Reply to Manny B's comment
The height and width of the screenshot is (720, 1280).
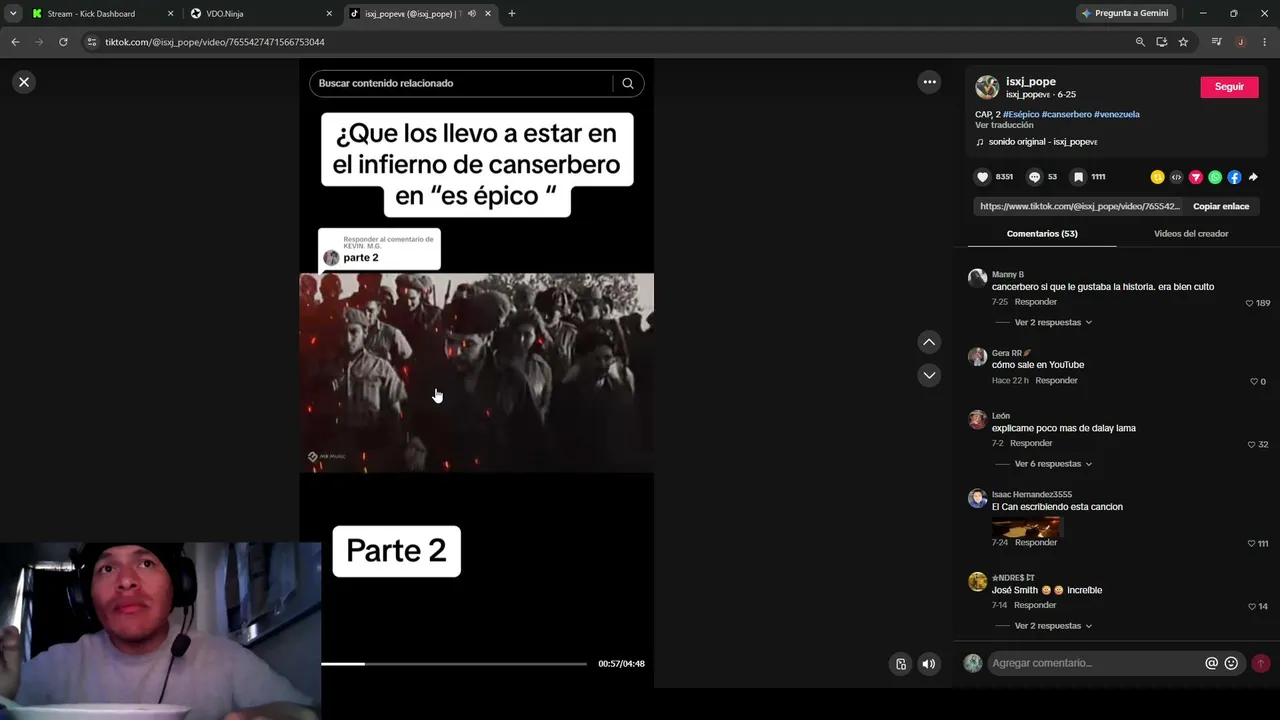point(1035,302)
